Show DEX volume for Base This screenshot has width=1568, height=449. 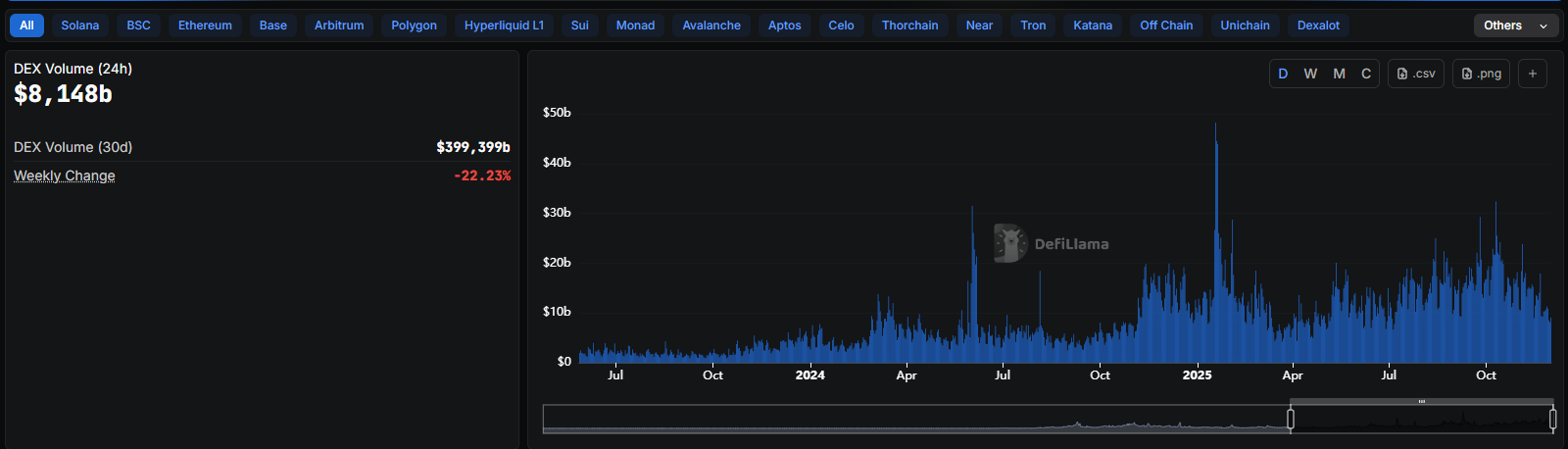(273, 25)
